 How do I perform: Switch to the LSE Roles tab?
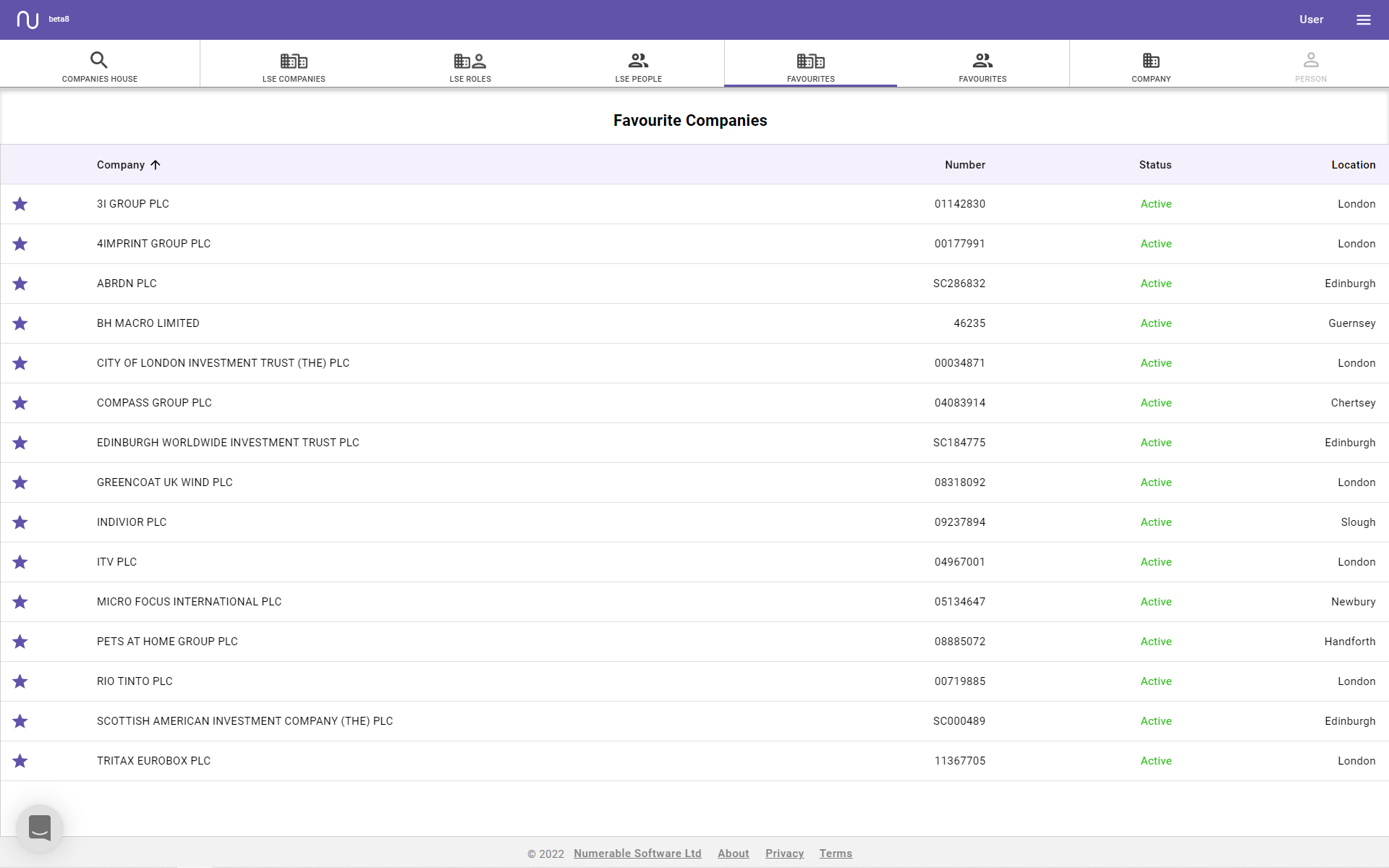pos(470,64)
